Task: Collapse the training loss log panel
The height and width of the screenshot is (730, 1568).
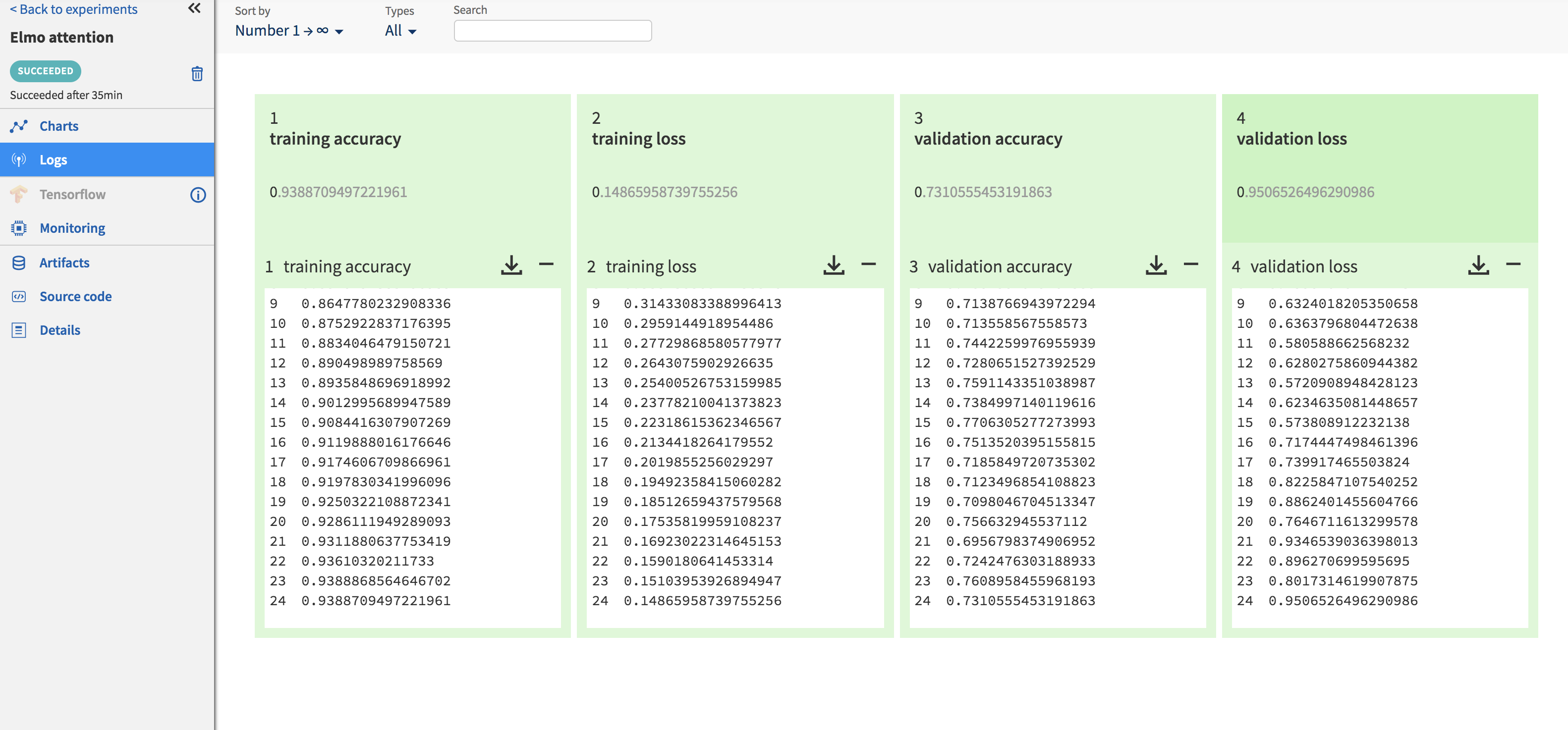Action: click(x=868, y=264)
